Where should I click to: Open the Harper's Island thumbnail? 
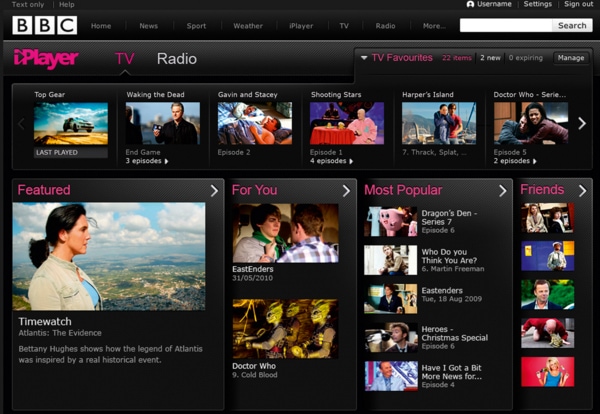pos(439,123)
